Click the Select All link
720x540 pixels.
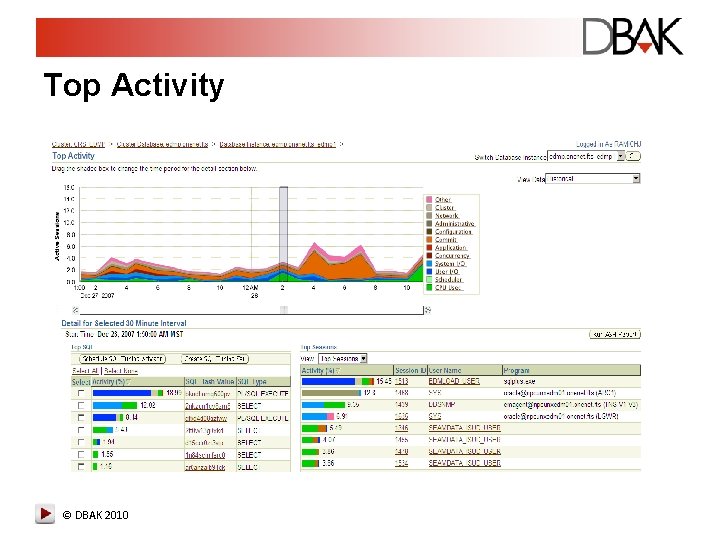tap(85, 371)
